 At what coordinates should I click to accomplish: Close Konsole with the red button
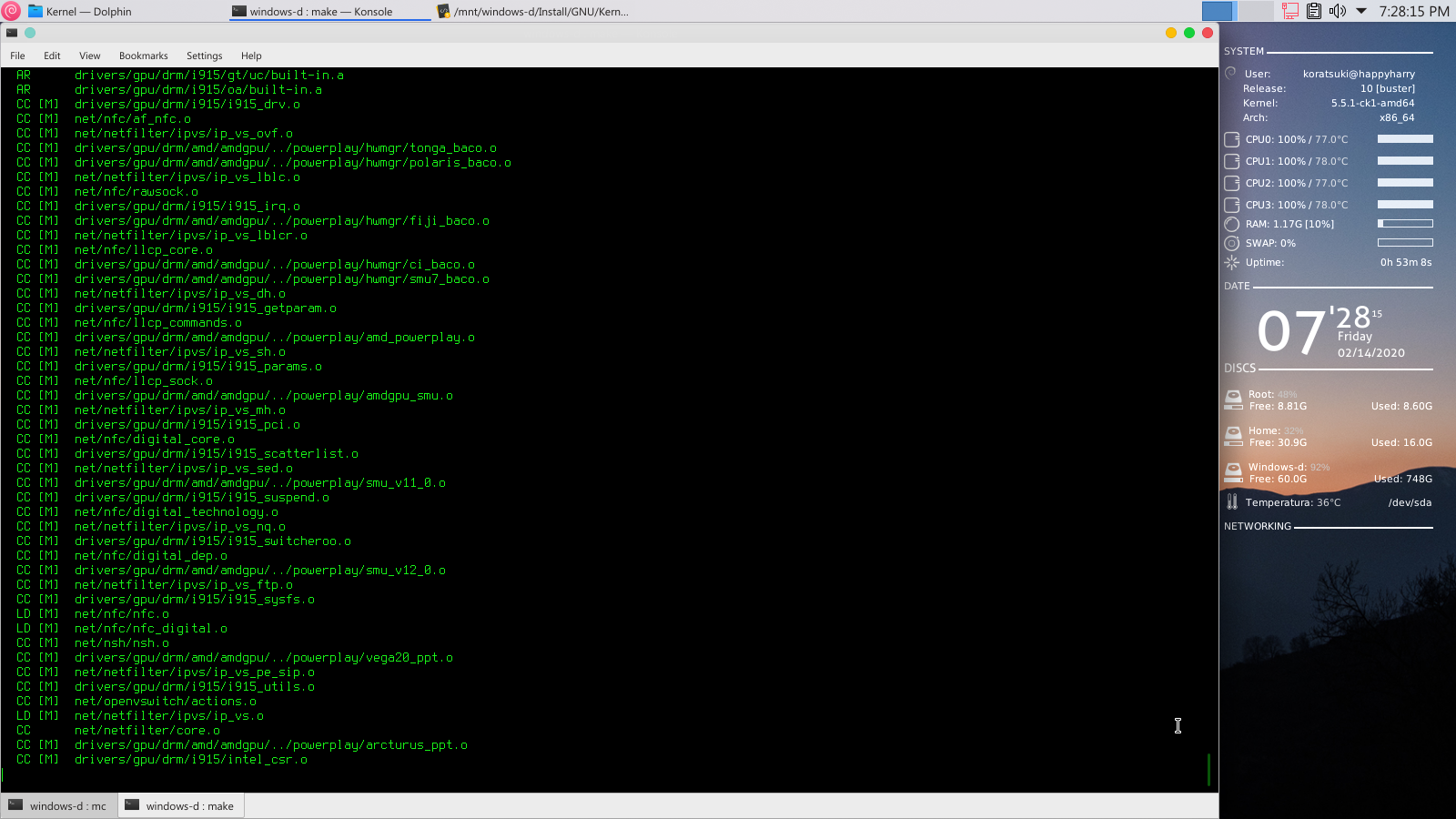1208,33
